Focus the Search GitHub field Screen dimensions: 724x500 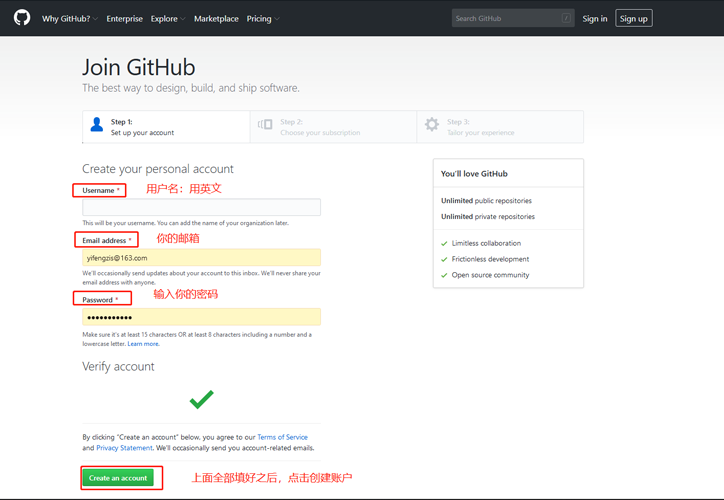513,18
